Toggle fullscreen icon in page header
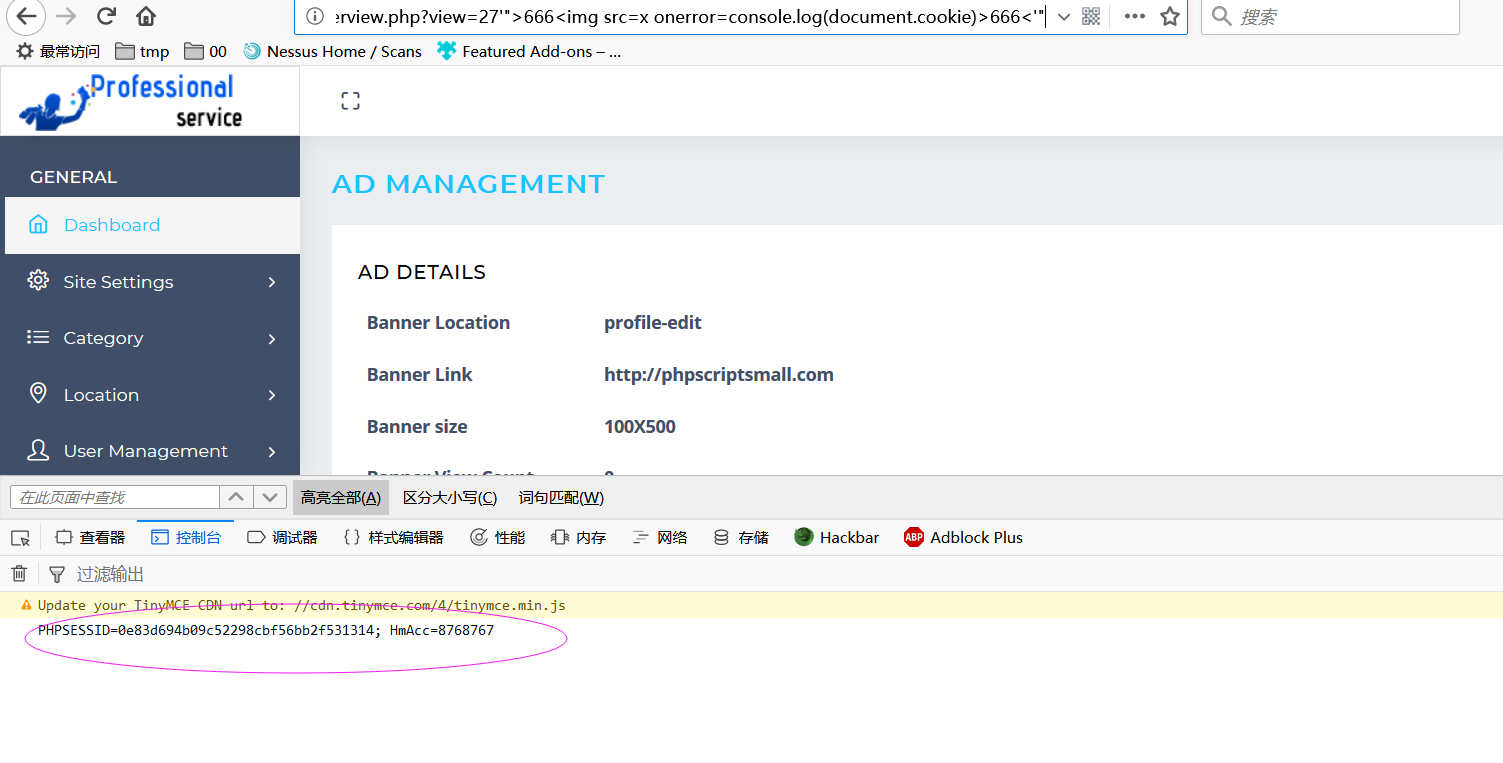The width and height of the screenshot is (1503, 763). pos(350,101)
